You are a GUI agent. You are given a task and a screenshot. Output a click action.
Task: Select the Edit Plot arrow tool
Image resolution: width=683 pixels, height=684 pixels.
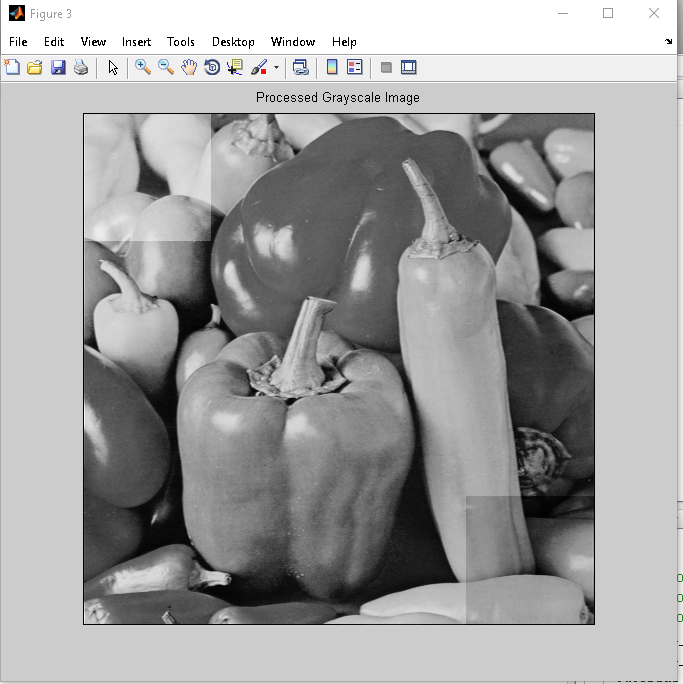[x=113, y=68]
